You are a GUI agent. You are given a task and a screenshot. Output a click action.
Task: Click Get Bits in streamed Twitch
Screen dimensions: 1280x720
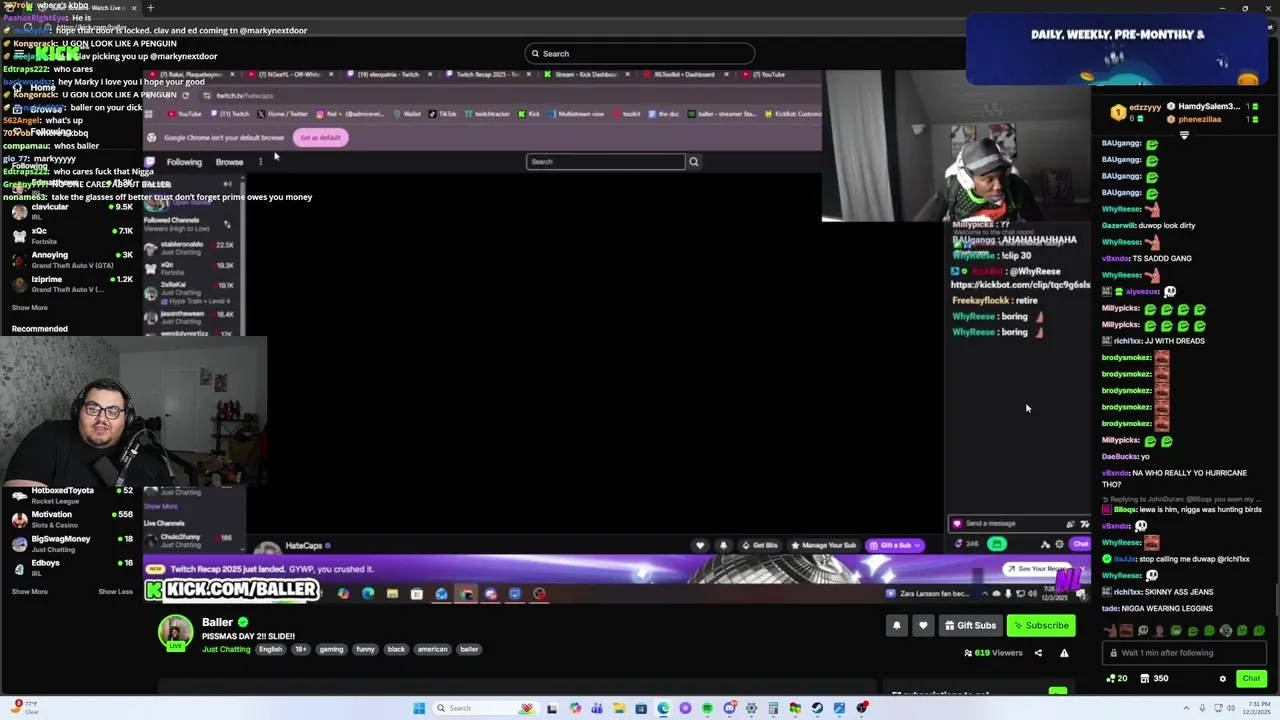760,545
